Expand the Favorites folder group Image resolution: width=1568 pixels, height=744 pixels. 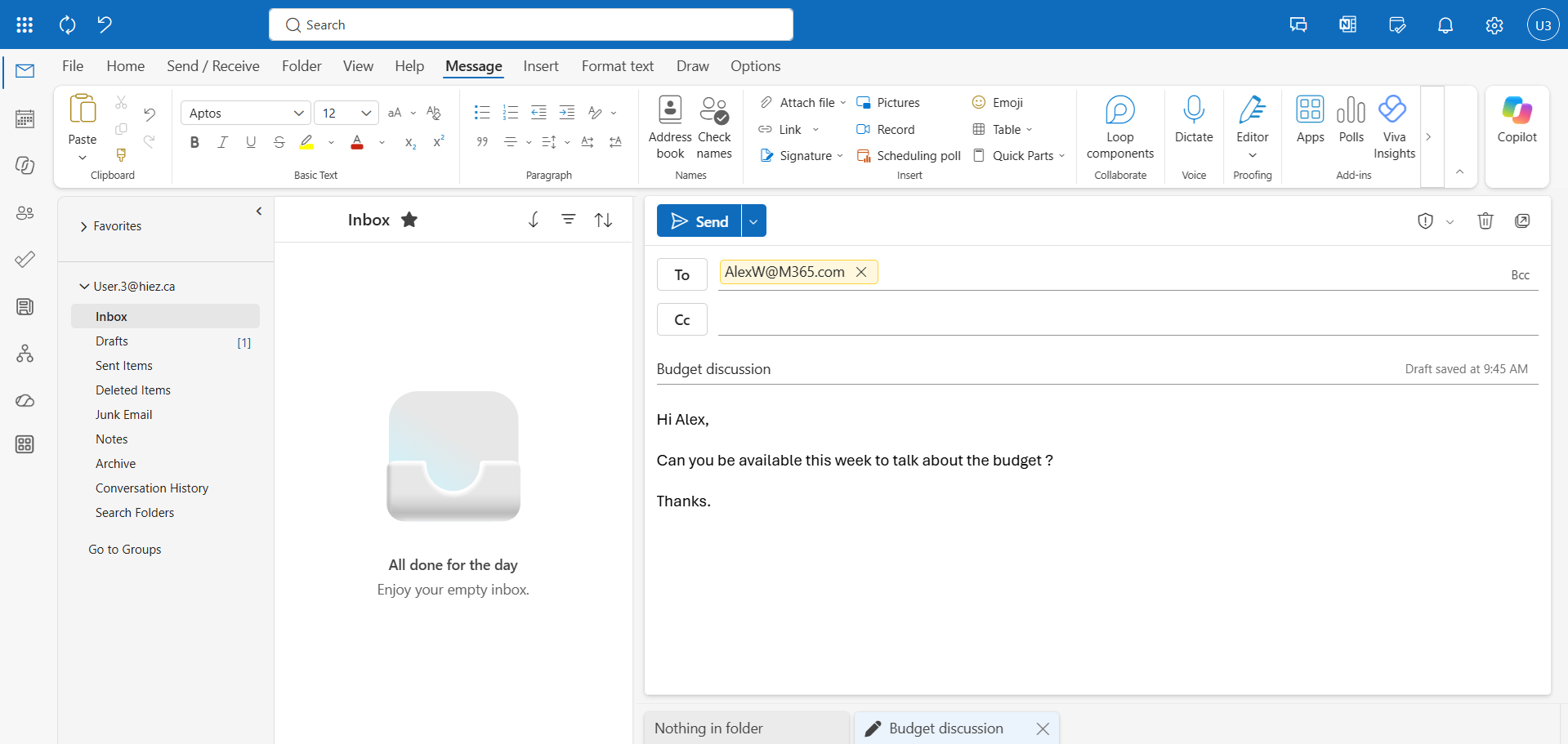83,226
